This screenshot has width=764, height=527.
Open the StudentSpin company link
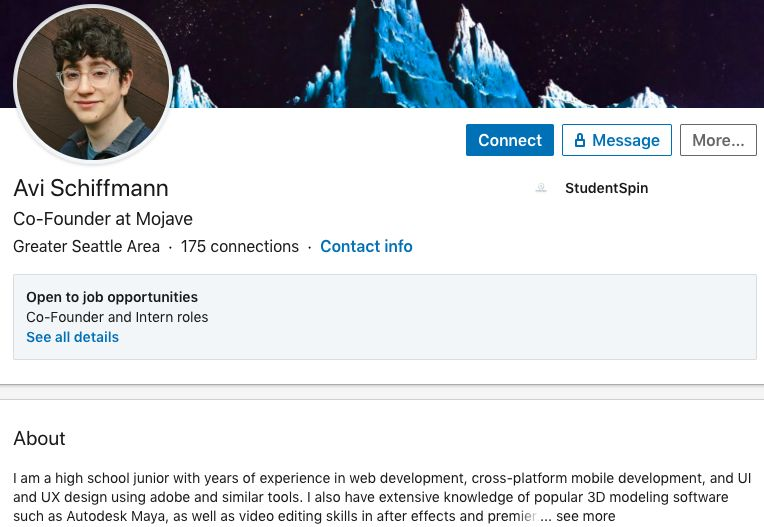tap(606, 188)
